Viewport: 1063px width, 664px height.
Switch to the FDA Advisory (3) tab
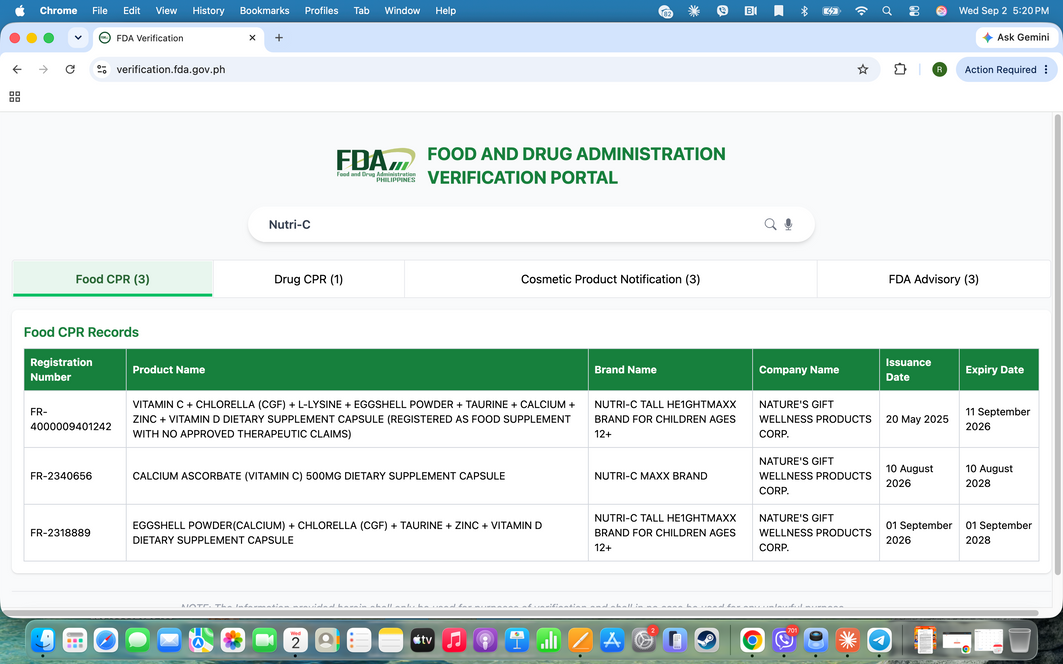934,279
